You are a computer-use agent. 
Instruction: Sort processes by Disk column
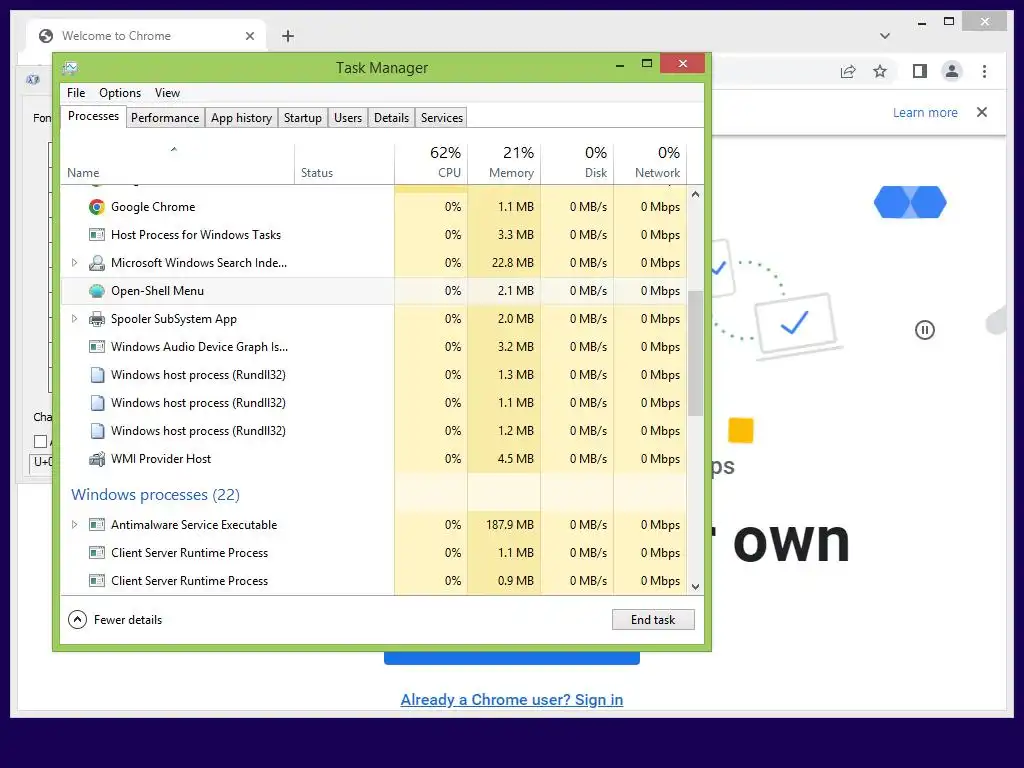click(x=577, y=162)
